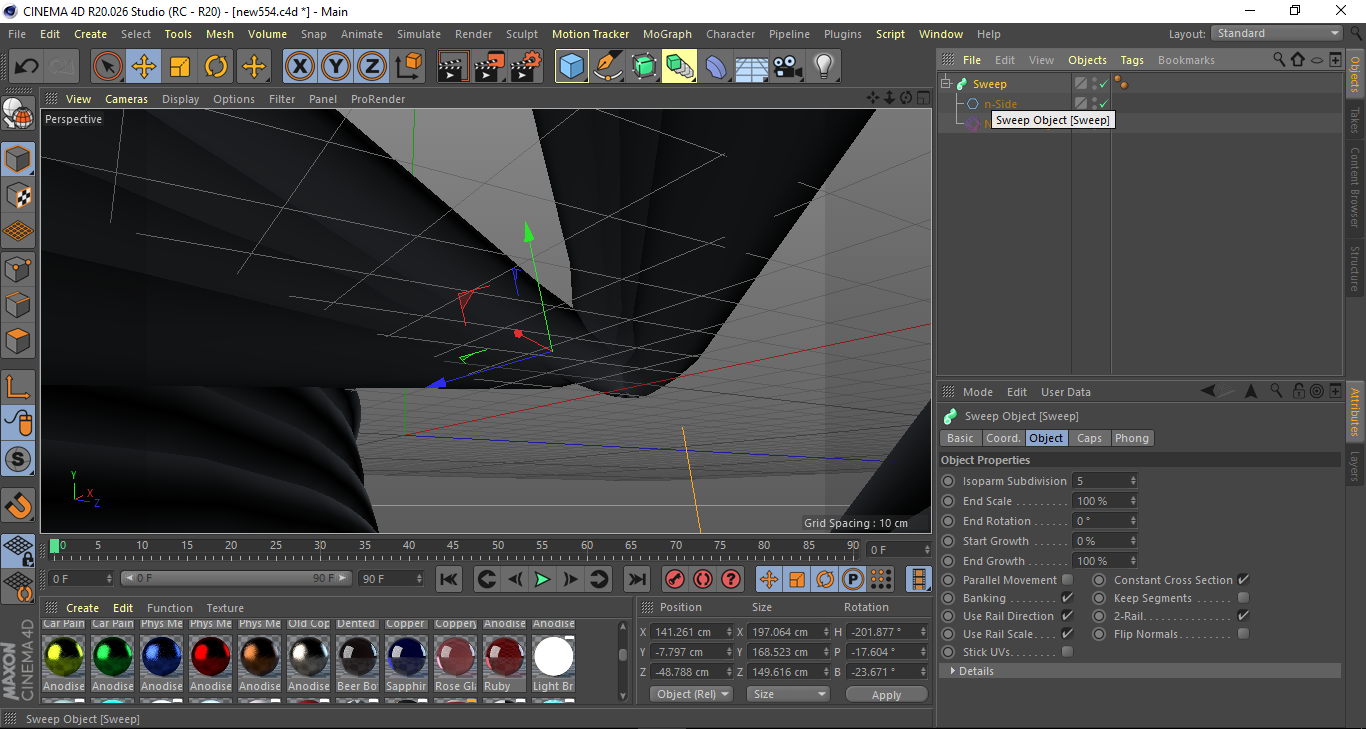This screenshot has width=1366, height=729.
Task: Open the Spline Pen tool
Action: coord(608,67)
